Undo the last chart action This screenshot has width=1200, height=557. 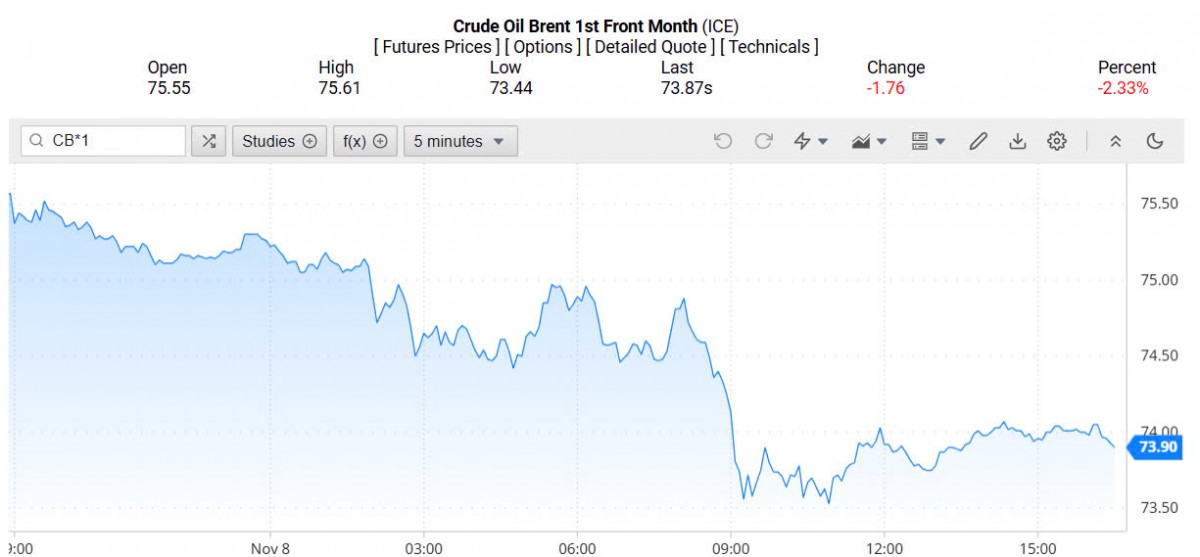(723, 141)
